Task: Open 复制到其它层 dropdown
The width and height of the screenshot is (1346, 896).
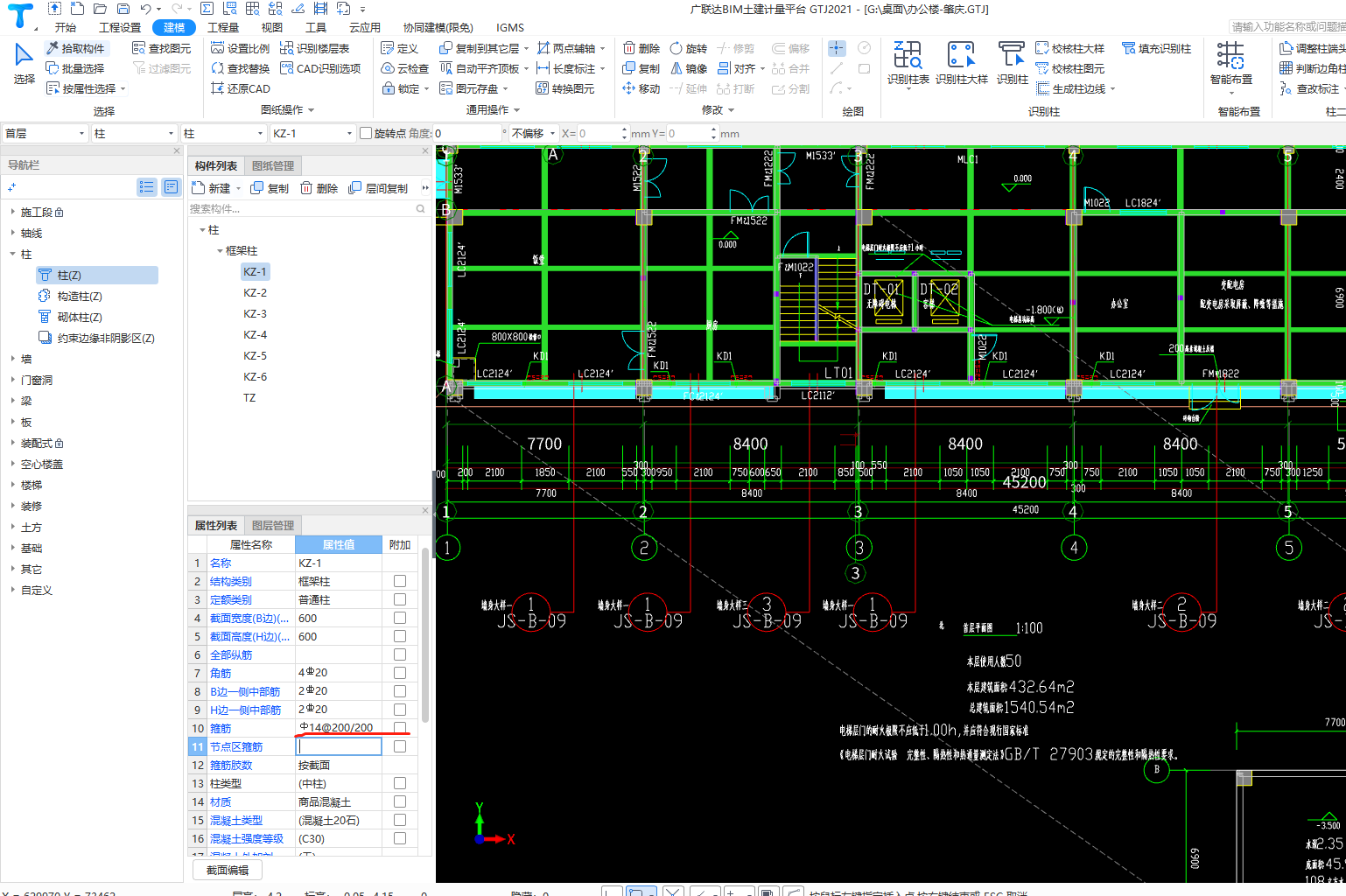Action: point(526,49)
